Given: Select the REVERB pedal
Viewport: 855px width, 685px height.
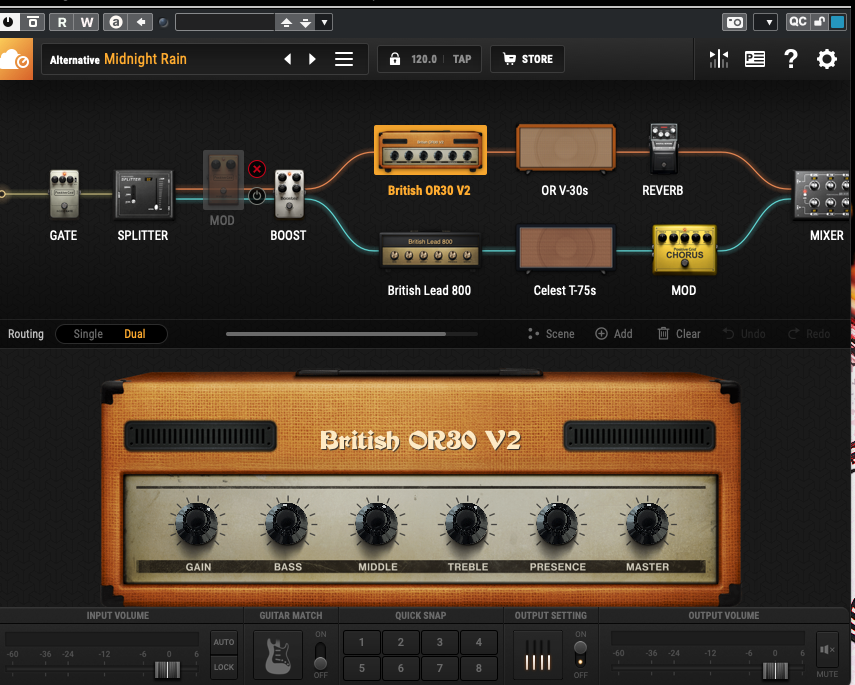Looking at the screenshot, I should click(664, 148).
